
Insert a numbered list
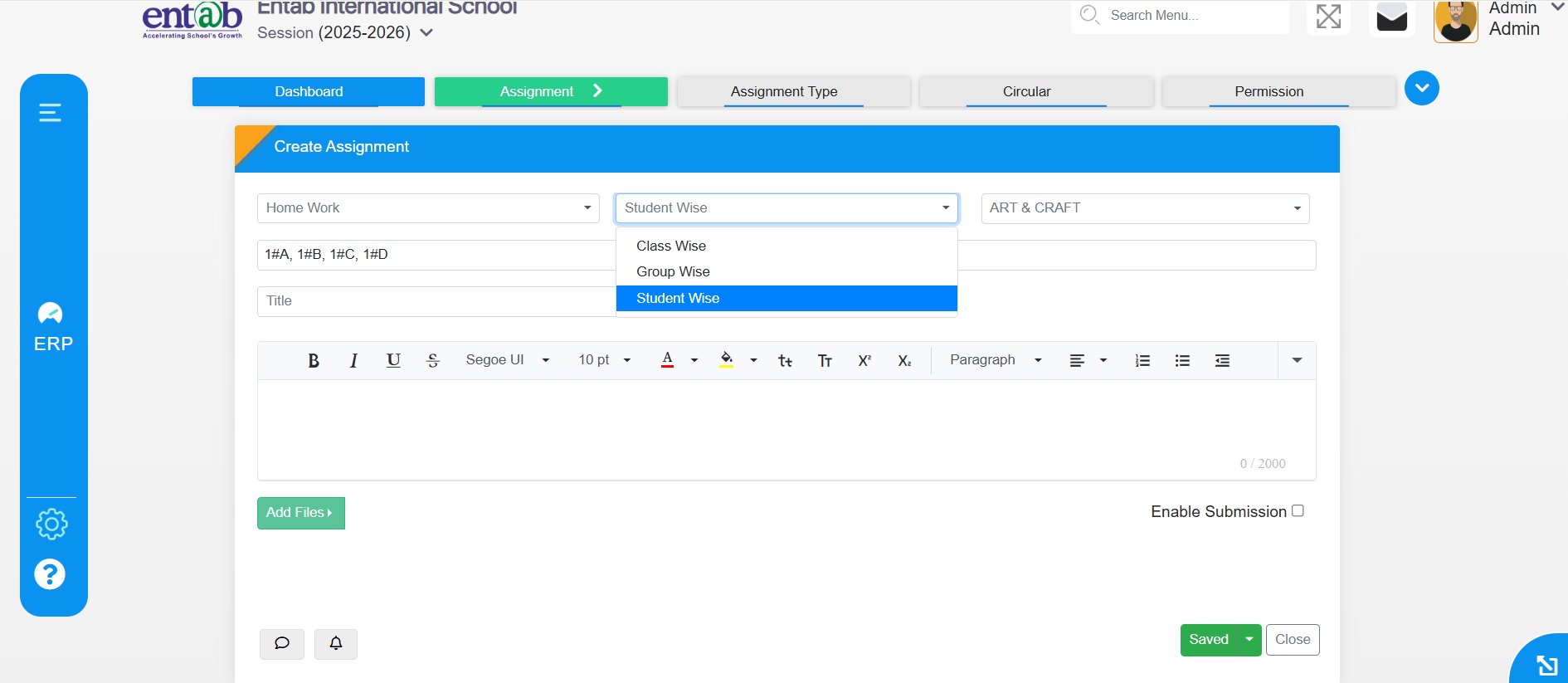pos(1142,360)
